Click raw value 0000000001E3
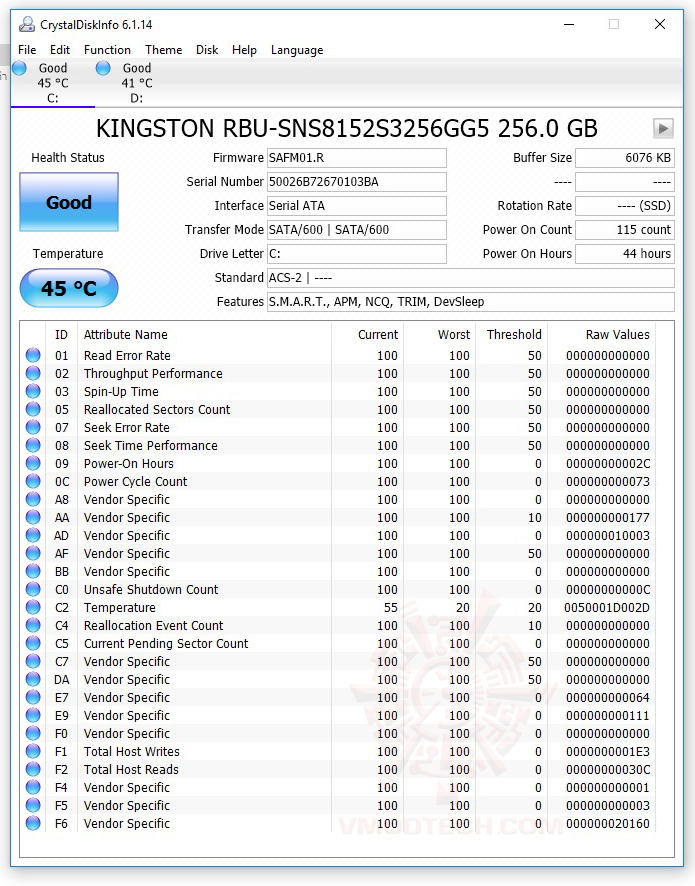The width and height of the screenshot is (695, 886). click(608, 752)
